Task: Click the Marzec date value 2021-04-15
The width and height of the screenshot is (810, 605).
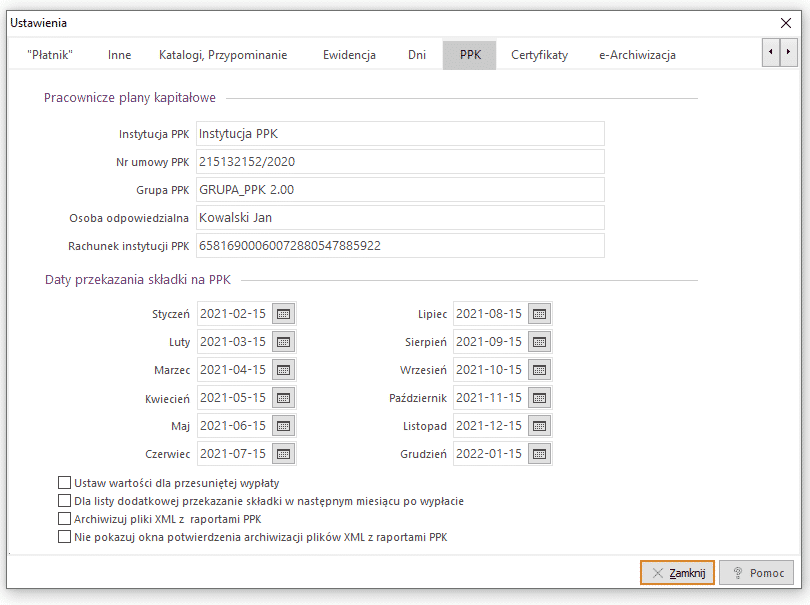Action: (233, 369)
